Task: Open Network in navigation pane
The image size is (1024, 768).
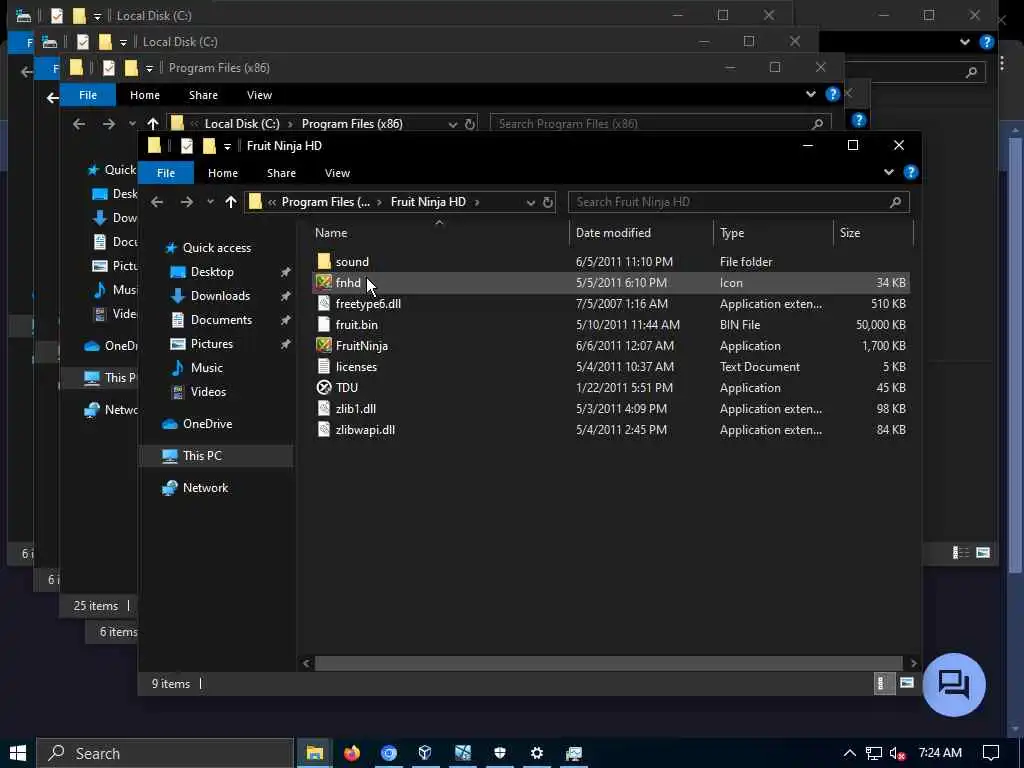Action: tap(205, 488)
